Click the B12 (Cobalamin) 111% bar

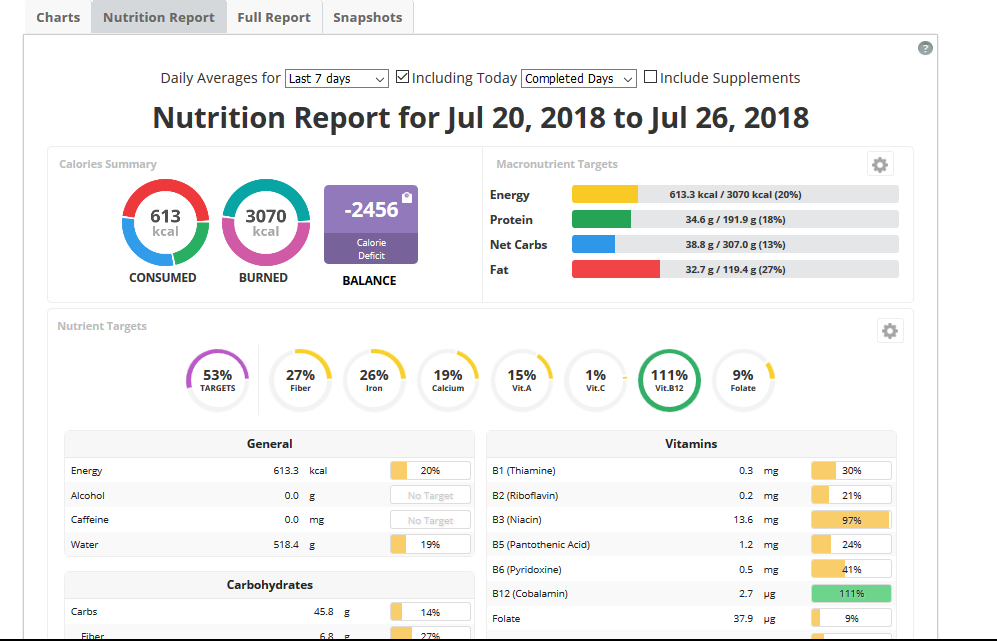point(851,593)
